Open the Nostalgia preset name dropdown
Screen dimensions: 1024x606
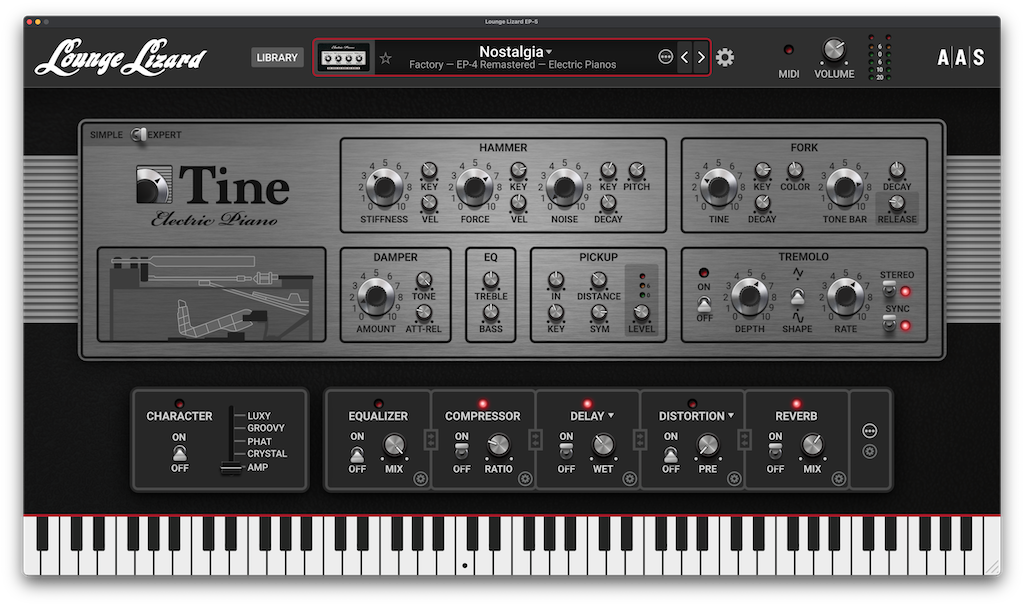click(515, 51)
